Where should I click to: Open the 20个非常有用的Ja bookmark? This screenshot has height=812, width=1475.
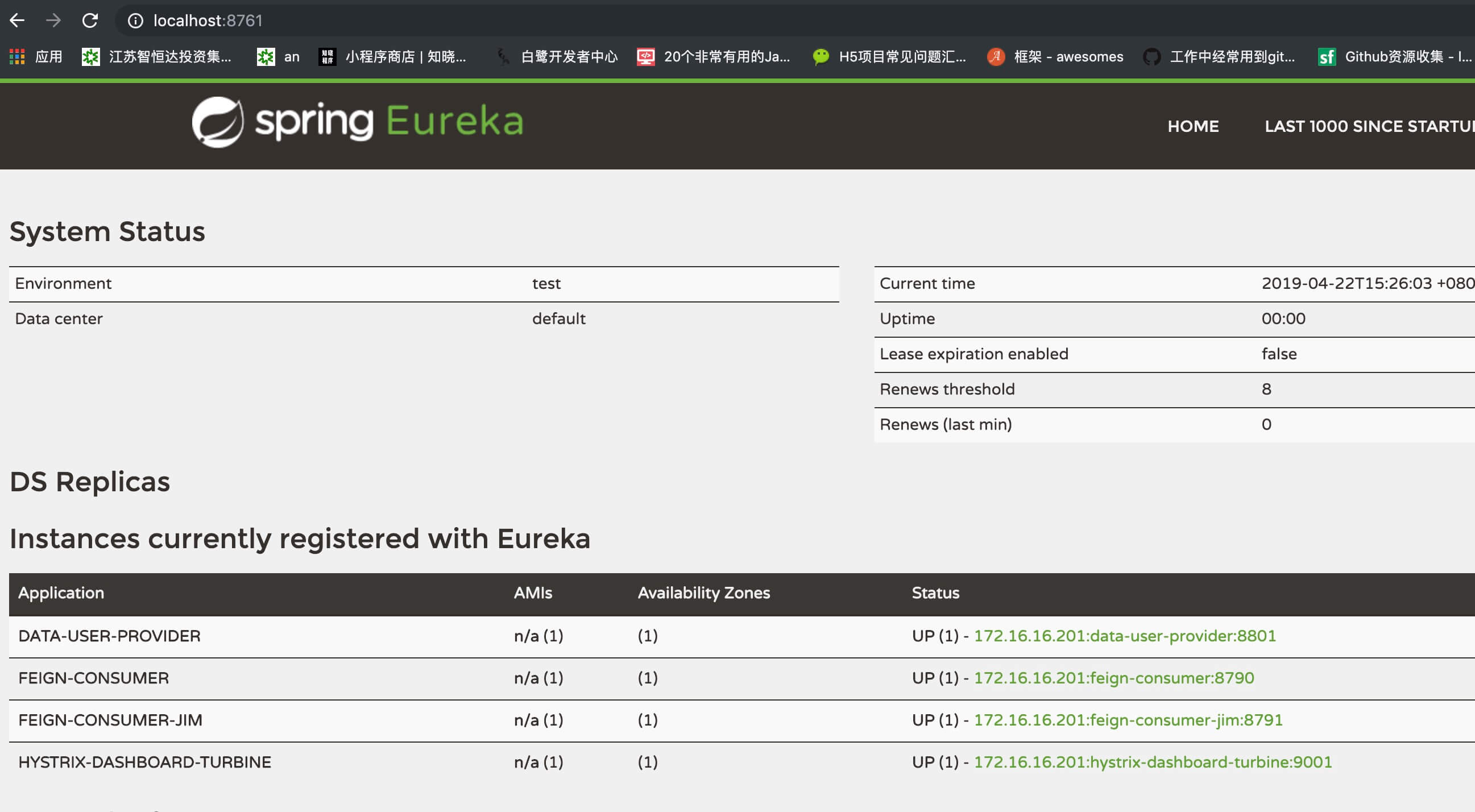pos(714,57)
